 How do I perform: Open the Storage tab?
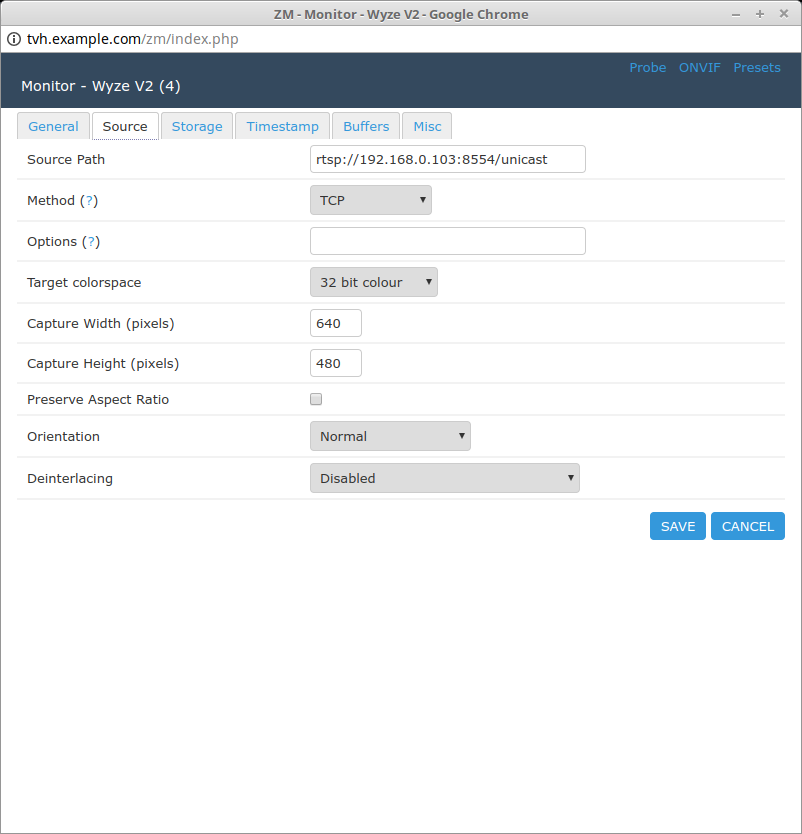tap(197, 126)
